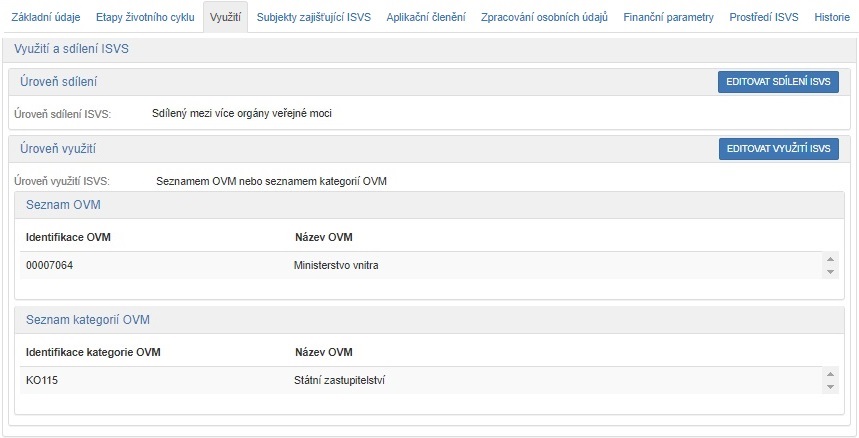Switch to Etapy životního cyklu tab
The height and width of the screenshot is (438, 859).
click(145, 18)
